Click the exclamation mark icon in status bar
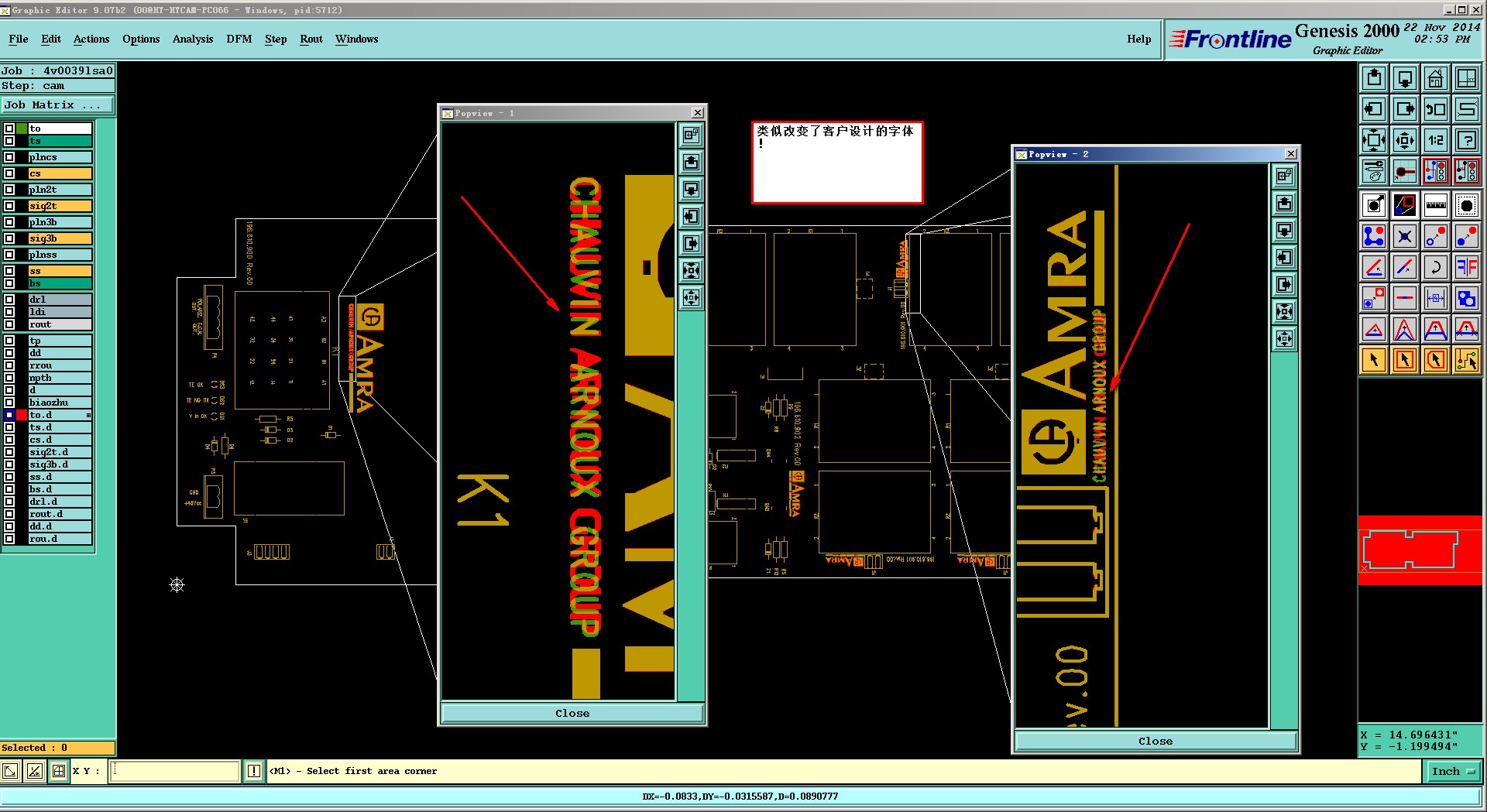1487x812 pixels. click(x=254, y=771)
